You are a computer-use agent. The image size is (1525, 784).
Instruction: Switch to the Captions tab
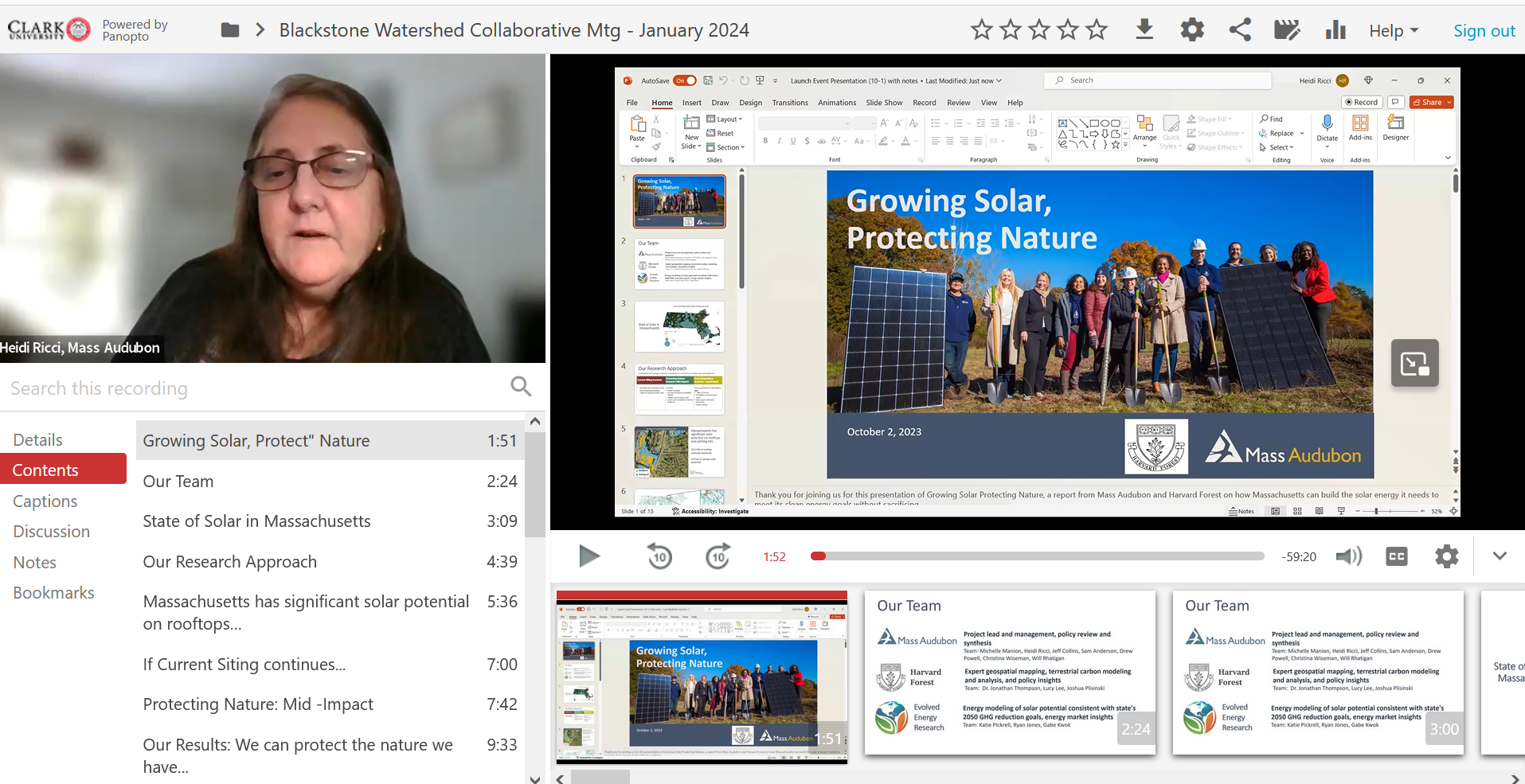[x=45, y=501]
